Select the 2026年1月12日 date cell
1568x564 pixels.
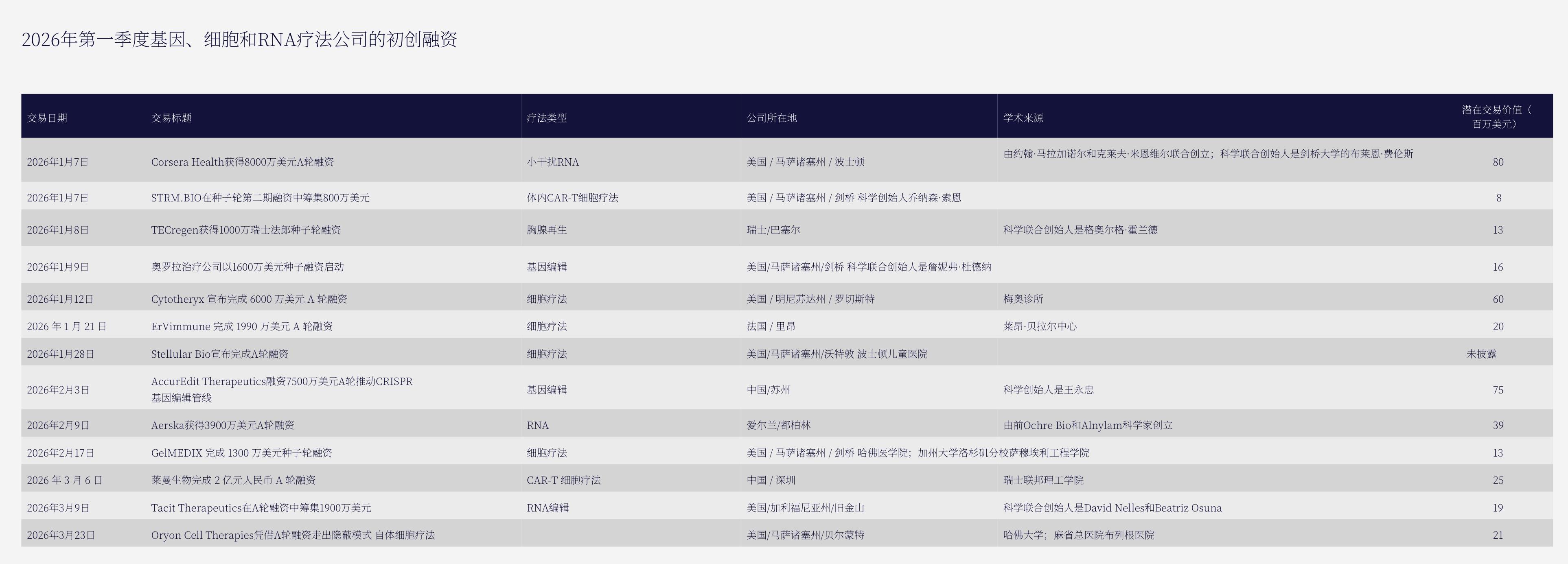pos(60,299)
